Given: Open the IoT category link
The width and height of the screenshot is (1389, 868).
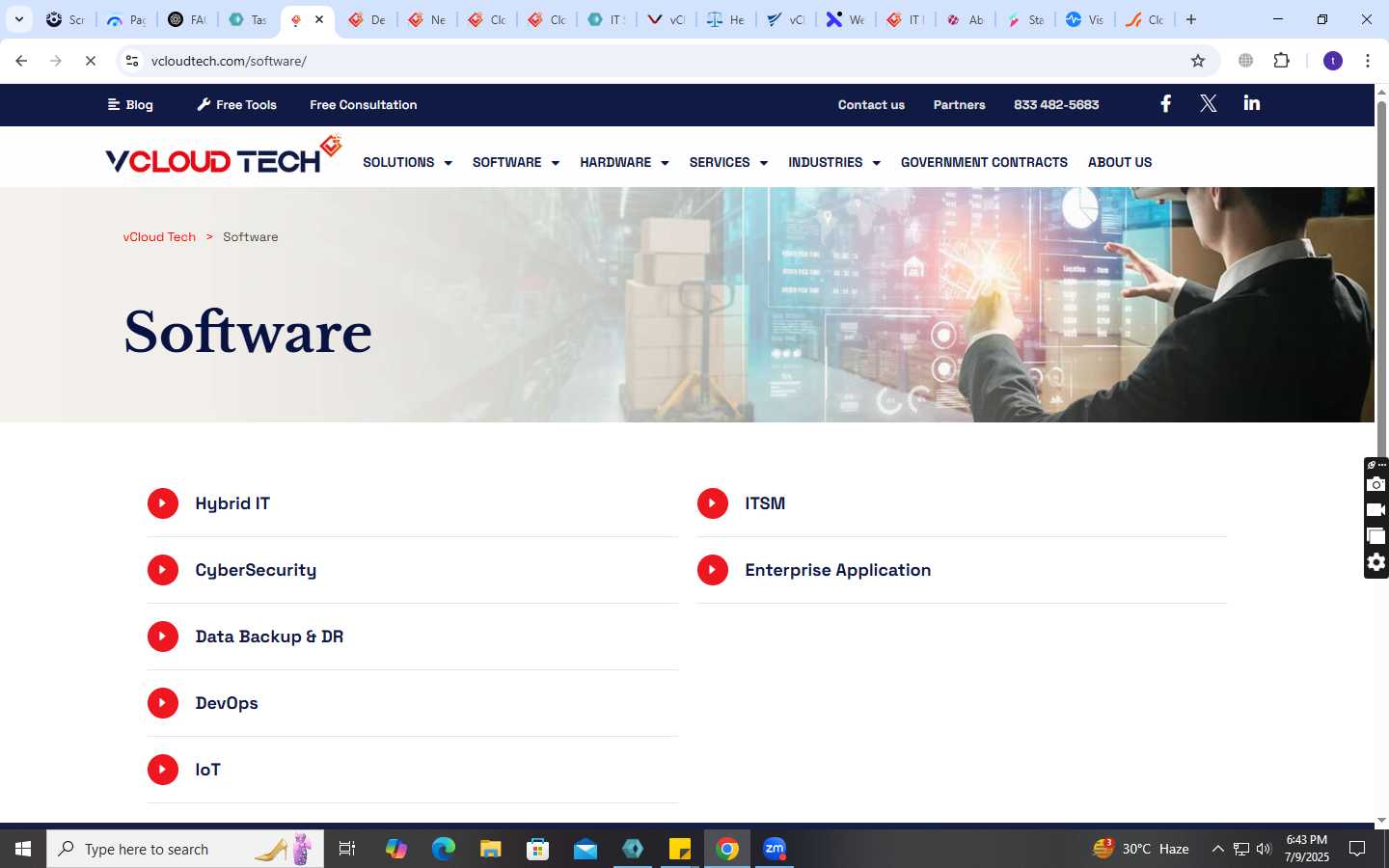Looking at the screenshot, I should (207, 770).
